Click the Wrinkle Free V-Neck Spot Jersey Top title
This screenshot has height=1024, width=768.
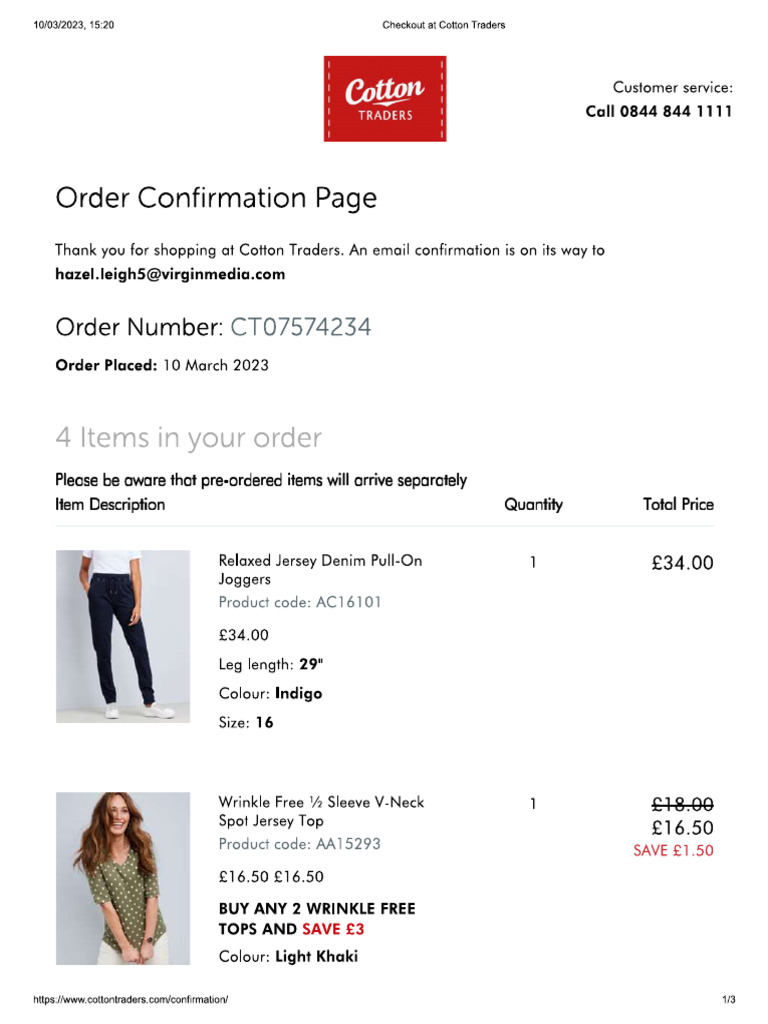[x=321, y=811]
